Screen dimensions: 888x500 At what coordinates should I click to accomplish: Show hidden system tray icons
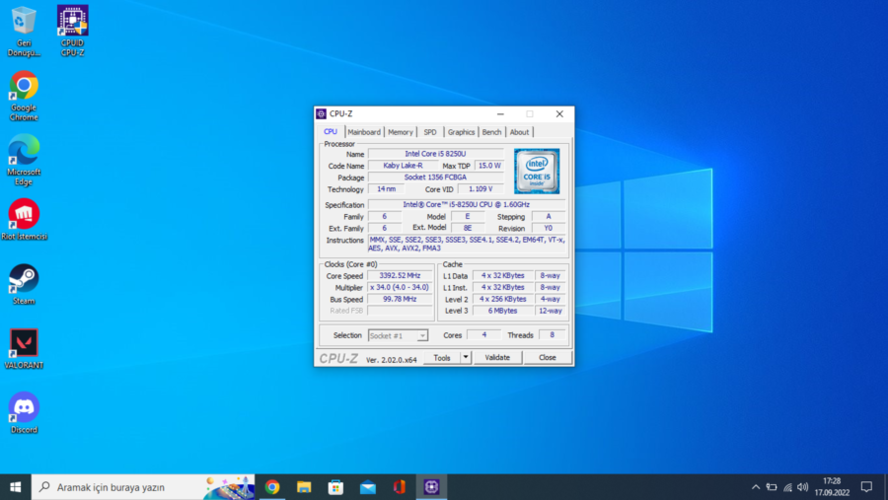tap(755, 487)
